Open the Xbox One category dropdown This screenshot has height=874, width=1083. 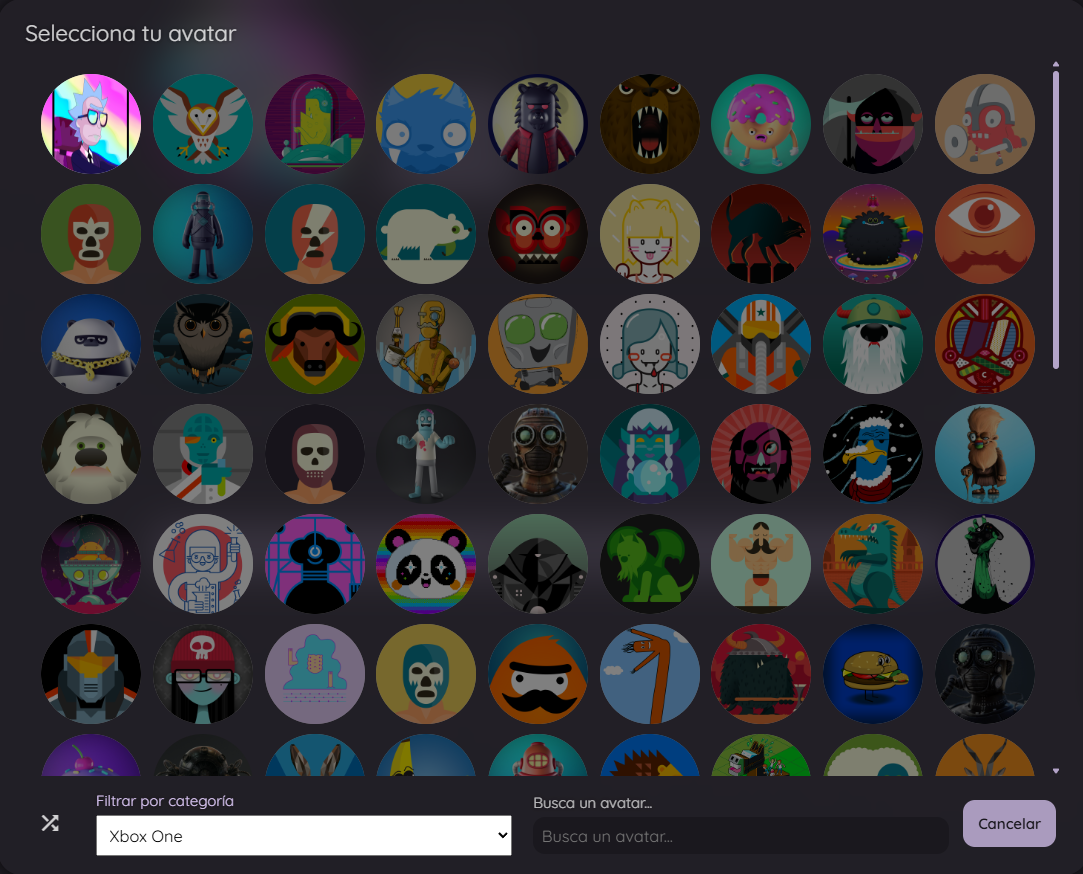tap(303, 836)
